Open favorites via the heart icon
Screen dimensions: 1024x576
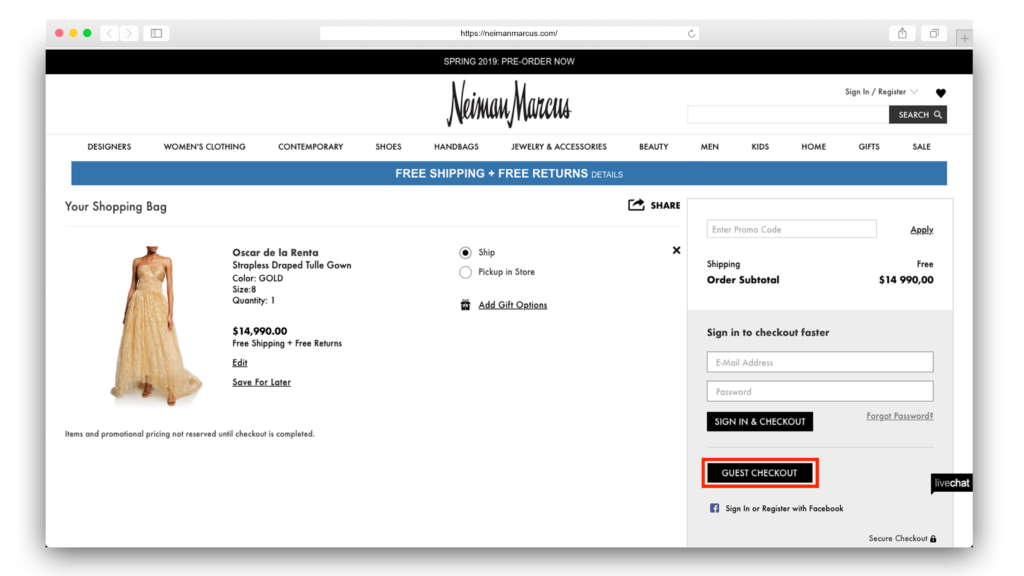point(940,93)
